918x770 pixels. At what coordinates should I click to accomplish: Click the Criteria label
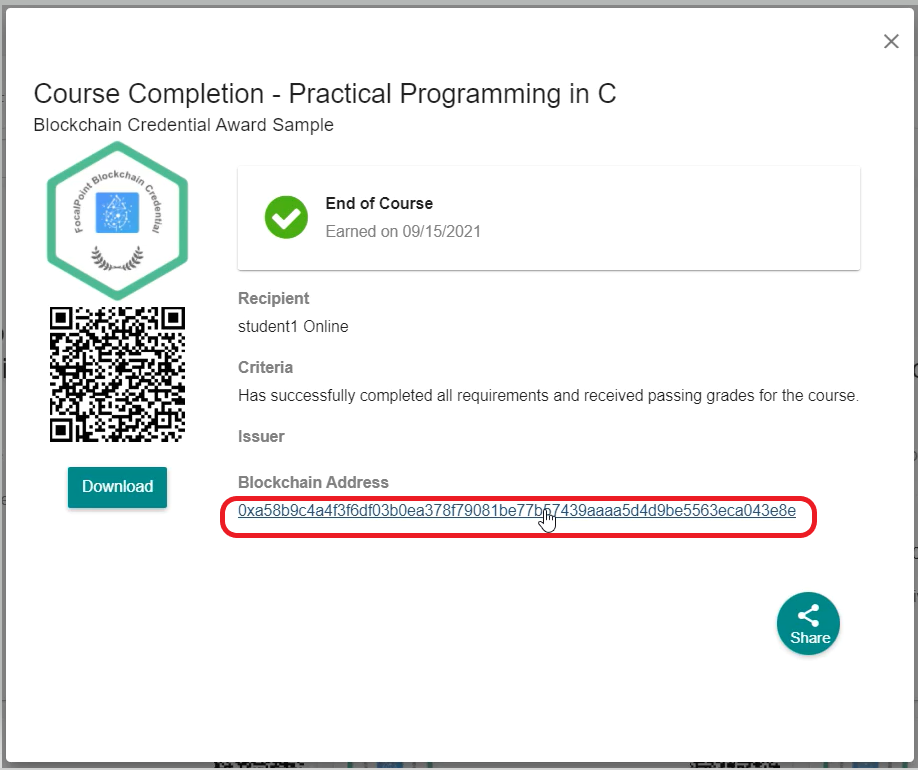tap(265, 367)
